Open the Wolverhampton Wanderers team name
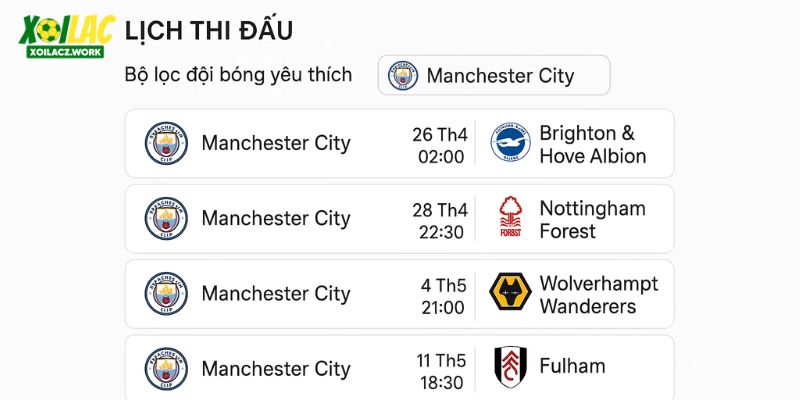800x400 pixels. tap(599, 294)
